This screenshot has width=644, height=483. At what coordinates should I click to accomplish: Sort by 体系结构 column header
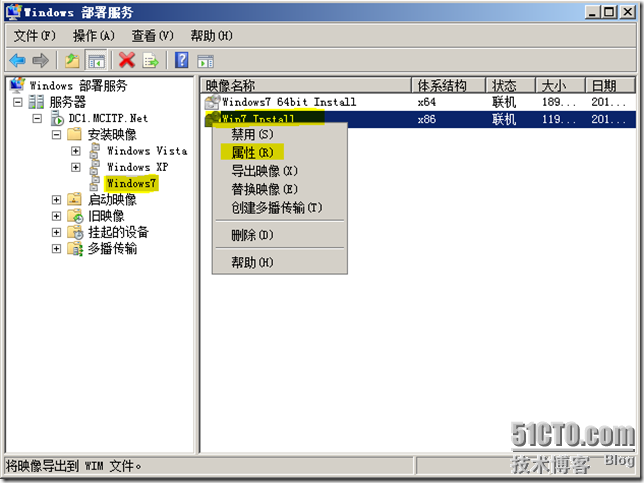(x=448, y=85)
